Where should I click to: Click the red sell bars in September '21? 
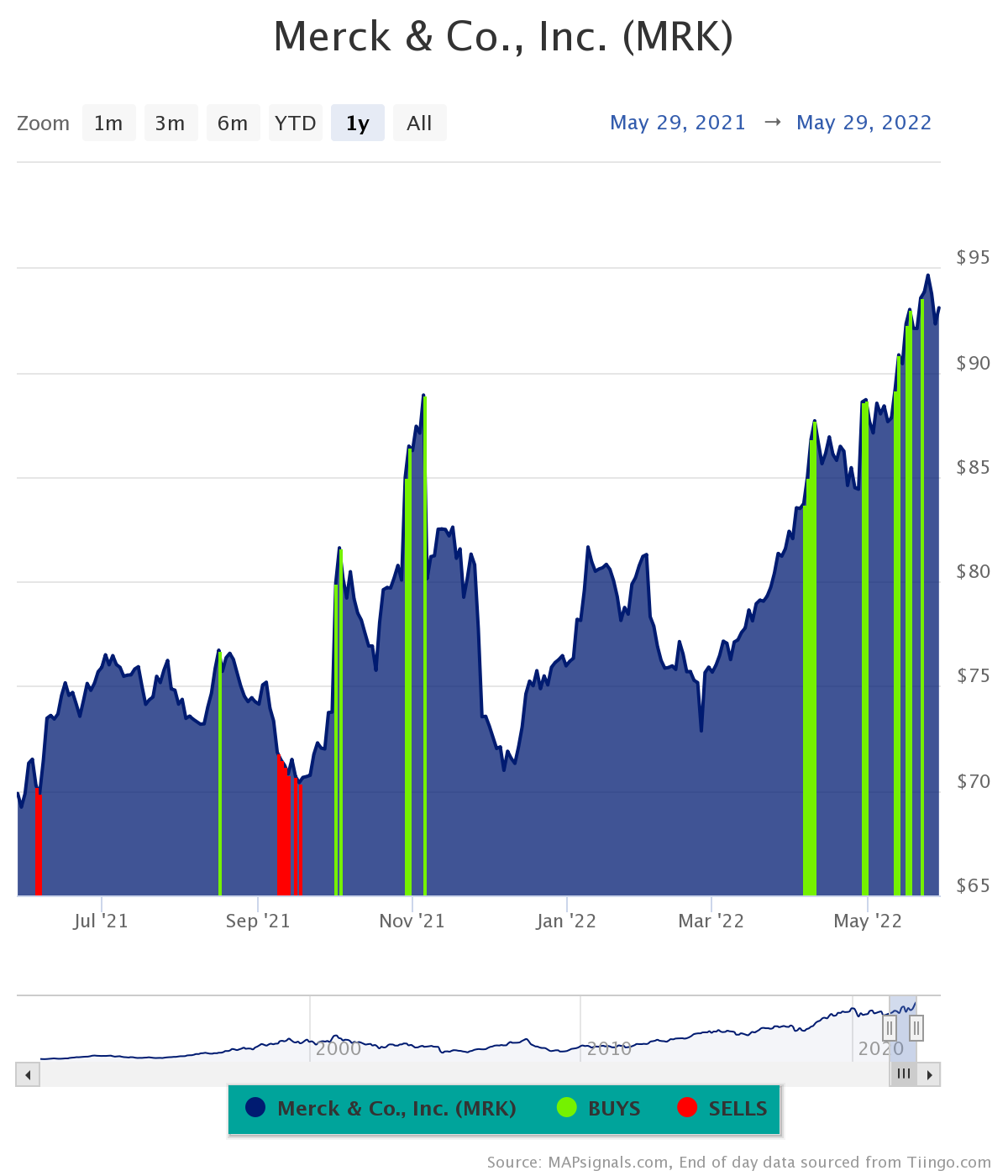point(289,827)
